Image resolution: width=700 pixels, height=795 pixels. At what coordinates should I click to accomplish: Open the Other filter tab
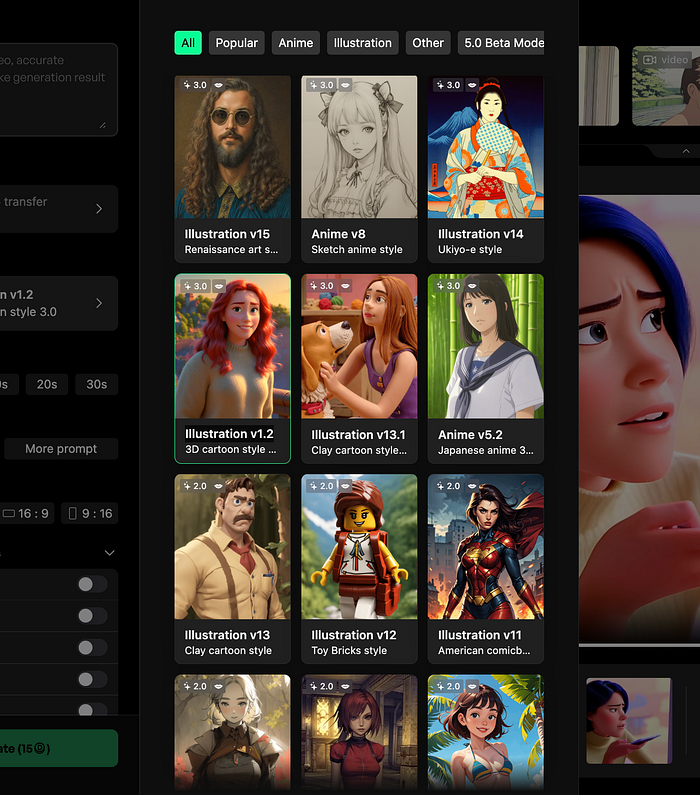click(428, 43)
